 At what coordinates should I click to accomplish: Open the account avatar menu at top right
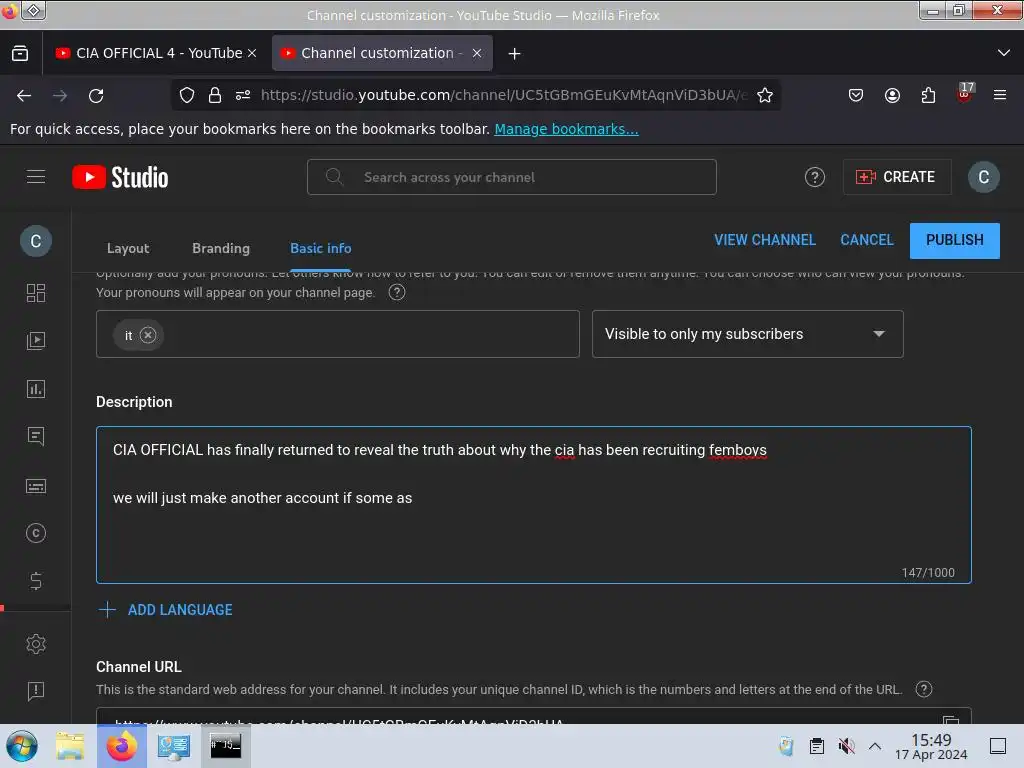(x=984, y=177)
